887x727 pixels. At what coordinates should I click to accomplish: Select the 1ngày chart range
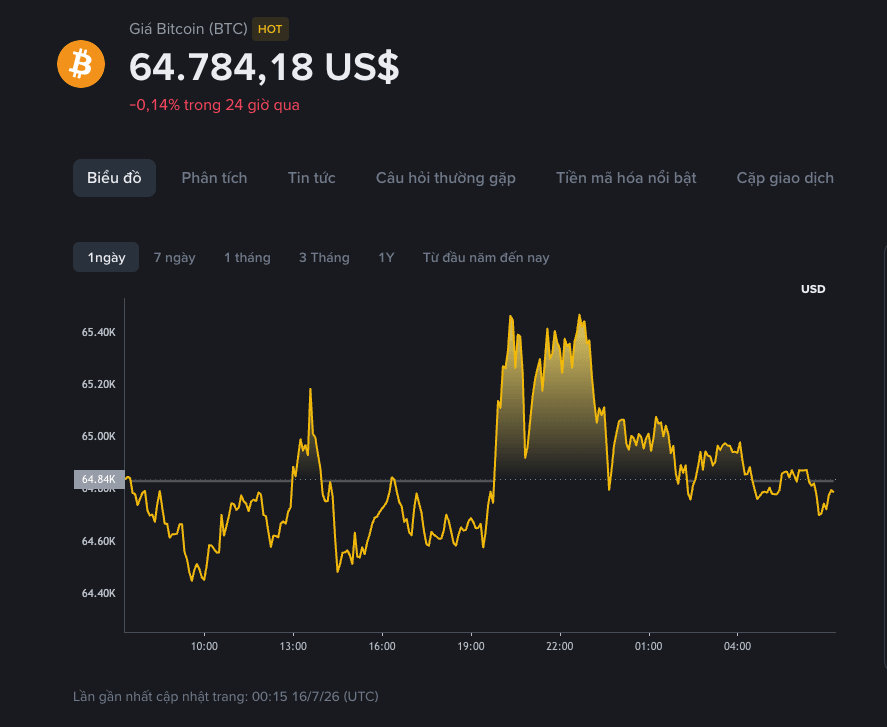(106, 257)
